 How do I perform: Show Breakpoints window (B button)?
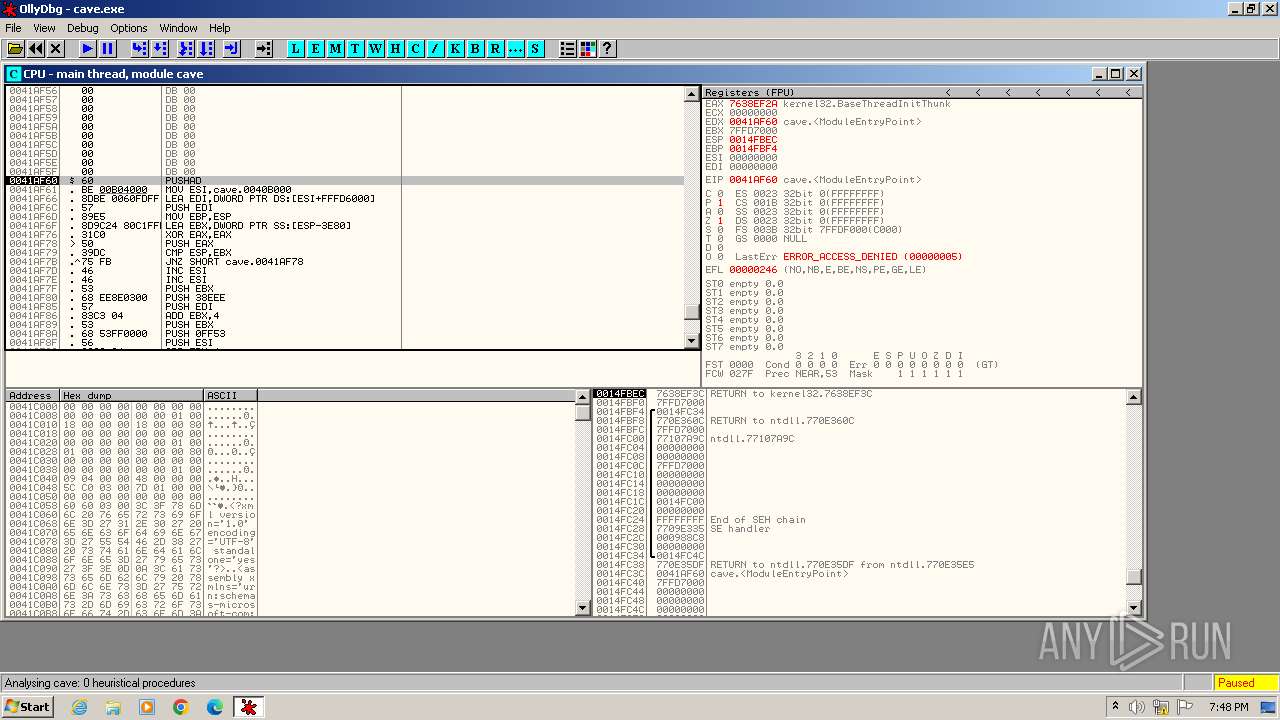pyautogui.click(x=476, y=49)
